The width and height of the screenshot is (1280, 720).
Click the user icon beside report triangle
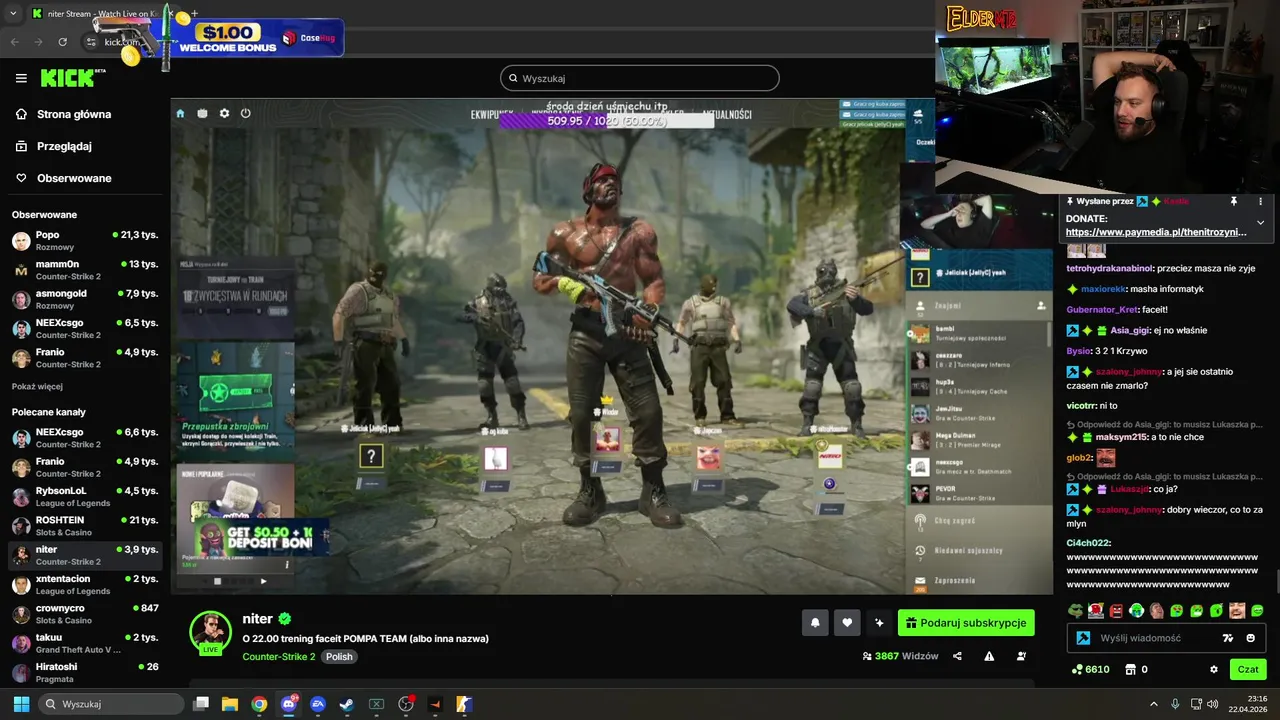(x=1021, y=656)
